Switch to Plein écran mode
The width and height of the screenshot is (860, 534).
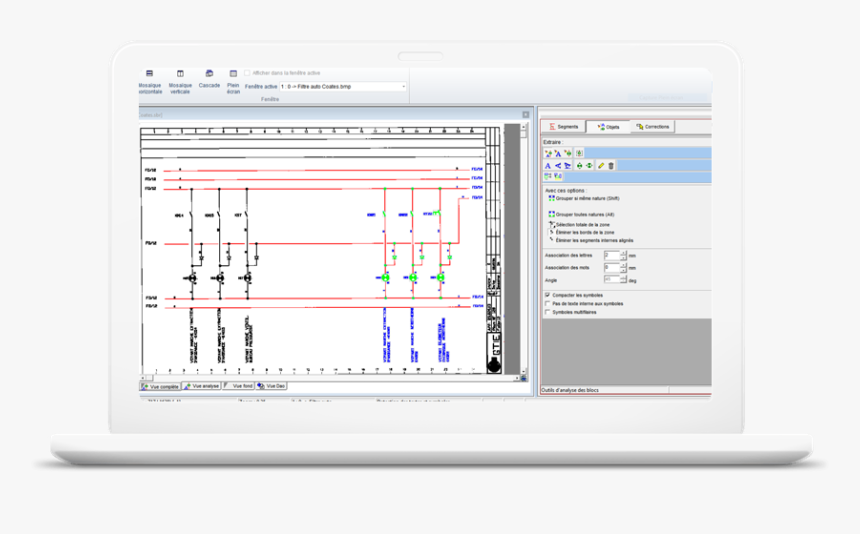[x=233, y=73]
